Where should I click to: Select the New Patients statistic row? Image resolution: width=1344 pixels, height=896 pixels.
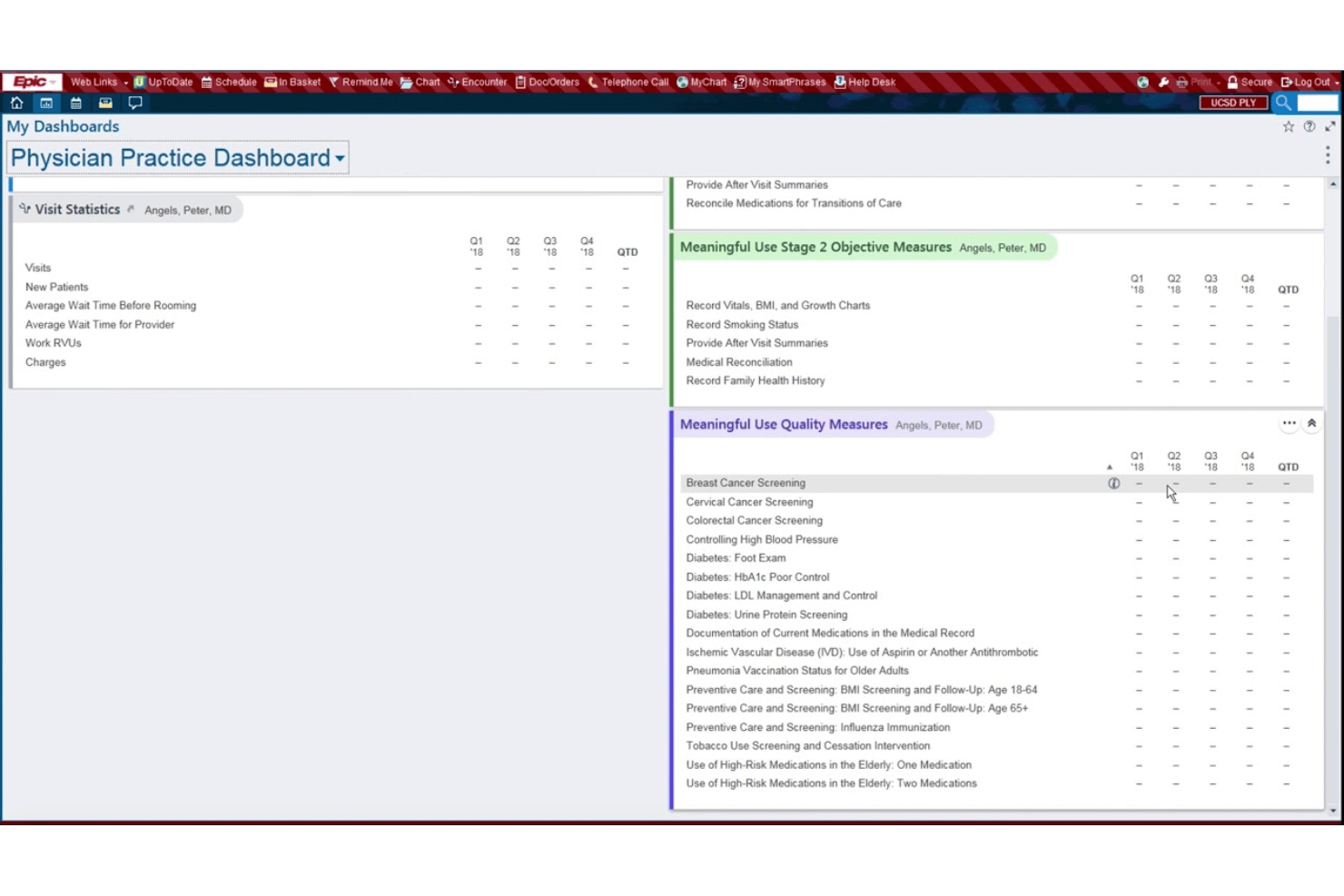56,287
